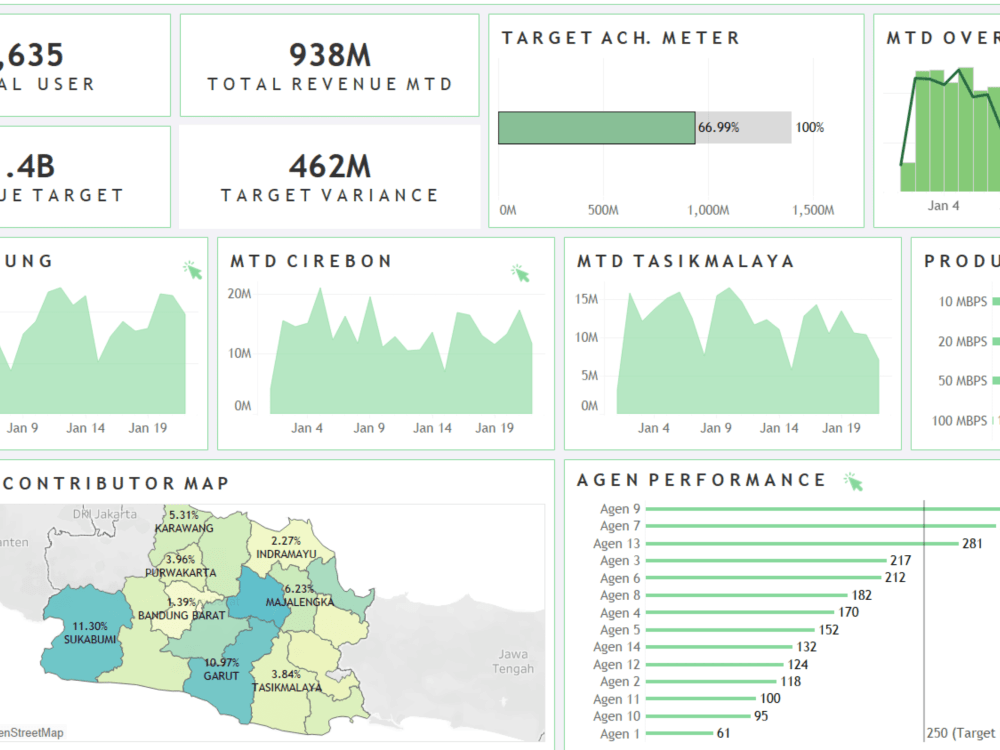This screenshot has width=1000, height=750.
Task: Click the pointer icon on MTD Cirebon chart
Action: click(x=522, y=270)
